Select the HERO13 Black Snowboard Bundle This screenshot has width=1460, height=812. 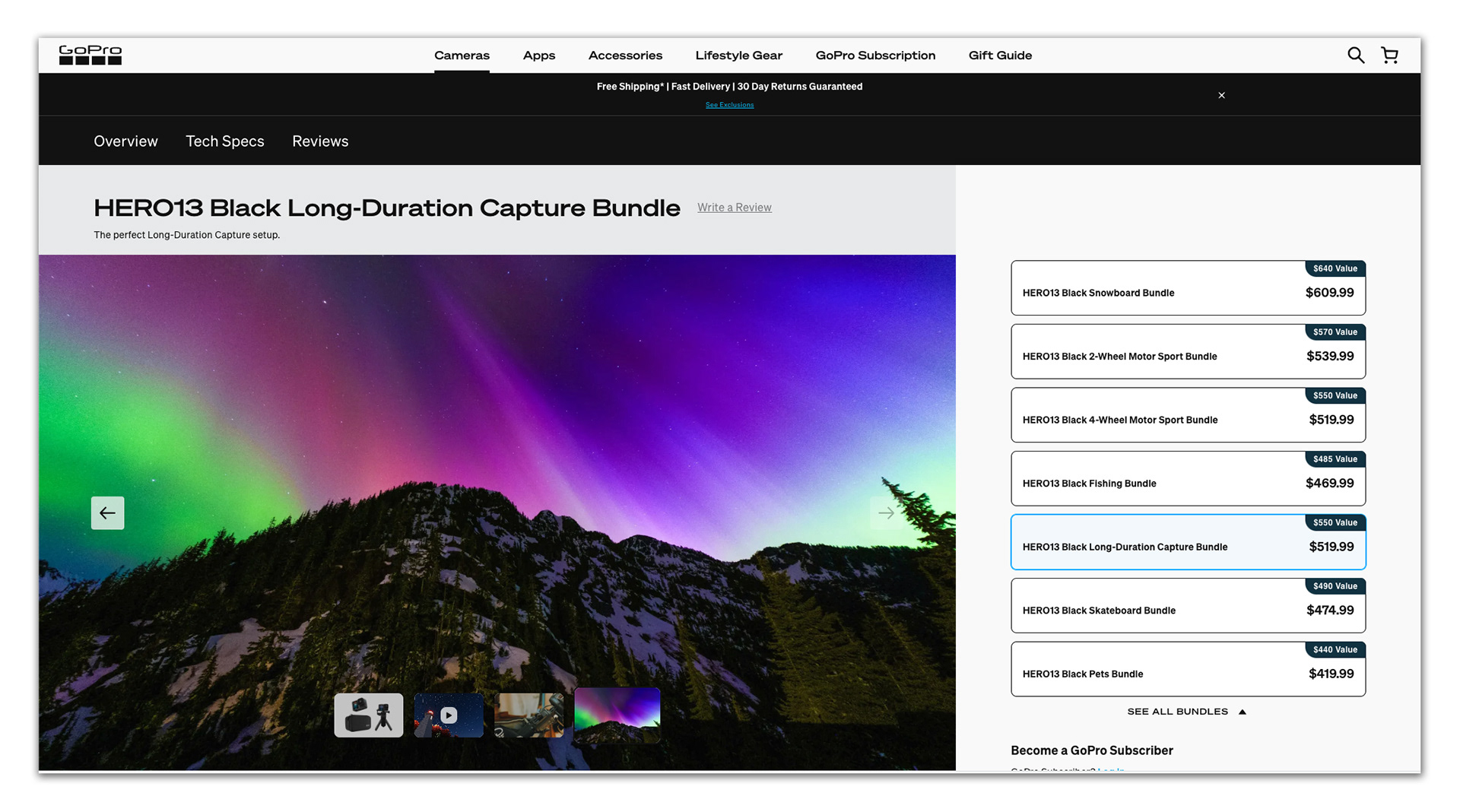[1188, 288]
